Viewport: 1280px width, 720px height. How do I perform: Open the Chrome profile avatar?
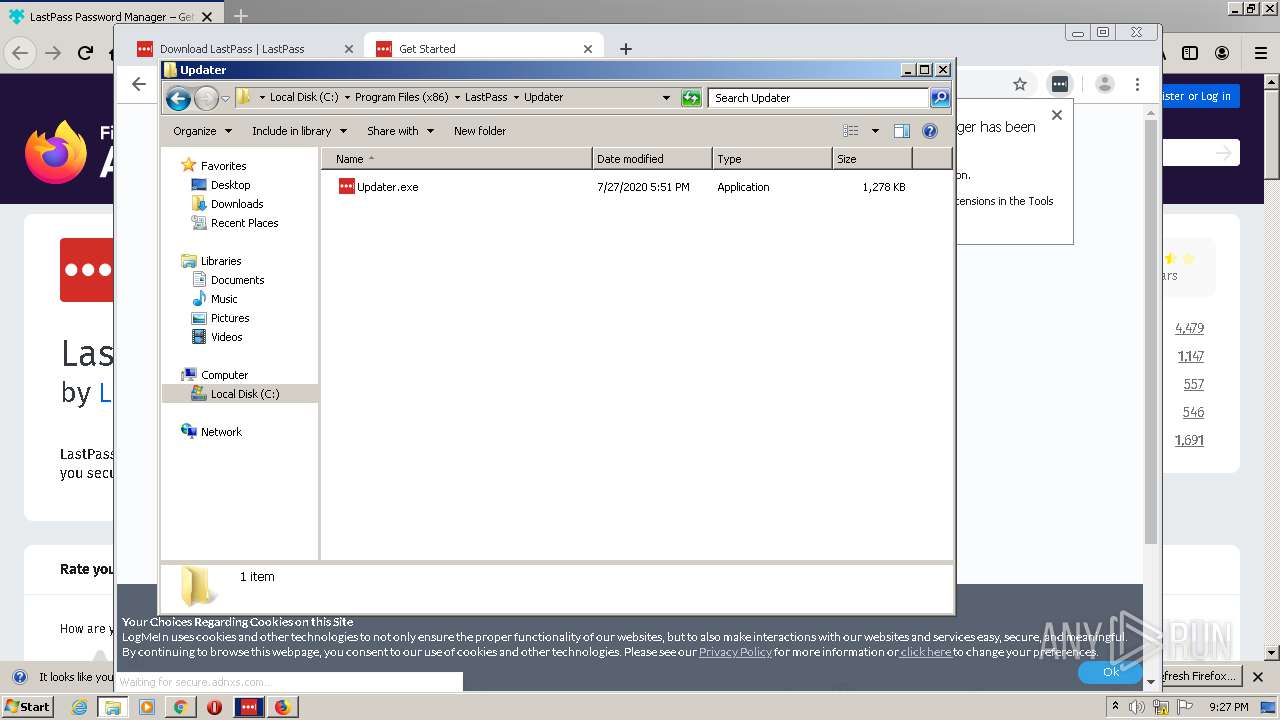pyautogui.click(x=1105, y=85)
